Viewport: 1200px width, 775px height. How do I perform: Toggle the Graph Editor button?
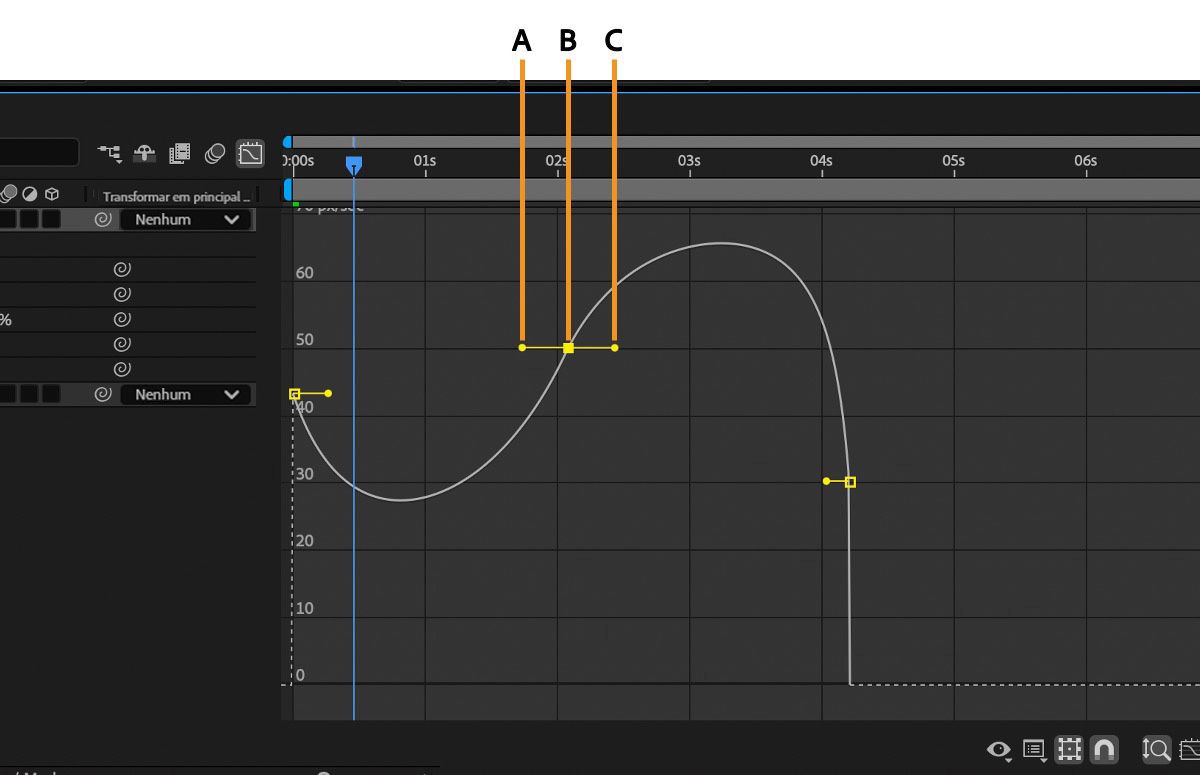[249, 153]
